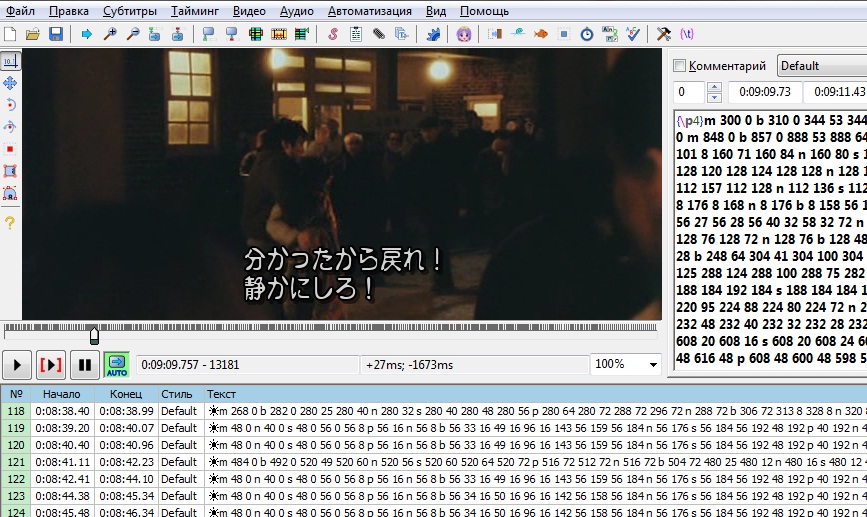Play the video
867x517 pixels.
pyautogui.click(x=17, y=365)
